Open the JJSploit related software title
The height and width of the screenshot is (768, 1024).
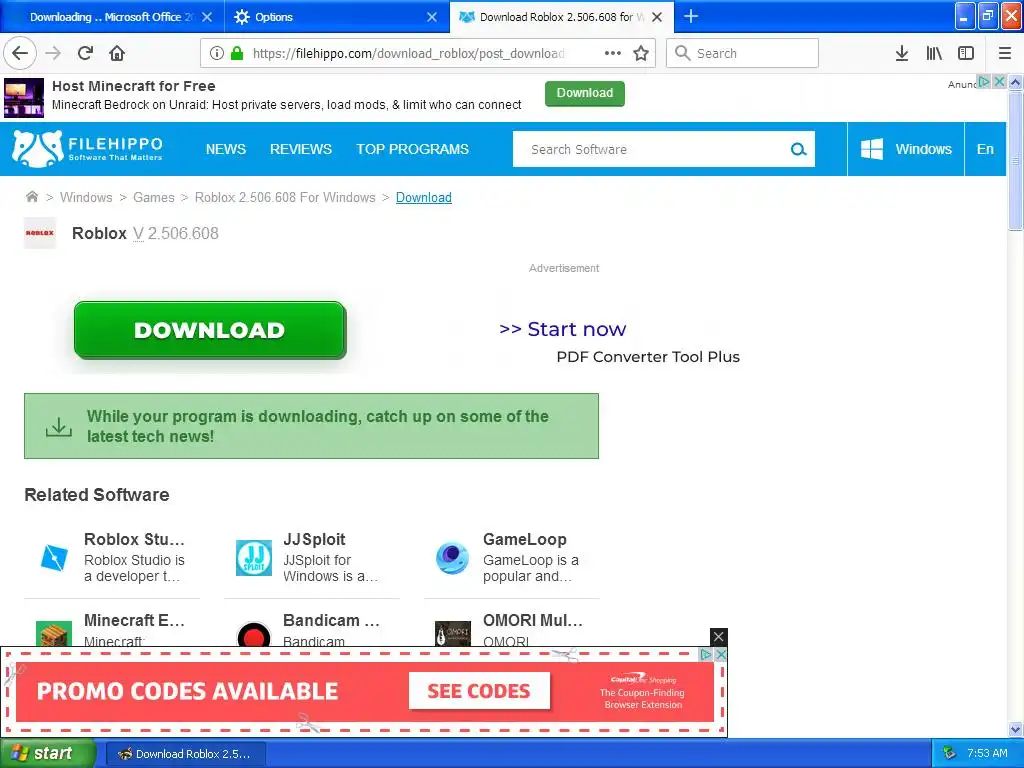[314, 539]
